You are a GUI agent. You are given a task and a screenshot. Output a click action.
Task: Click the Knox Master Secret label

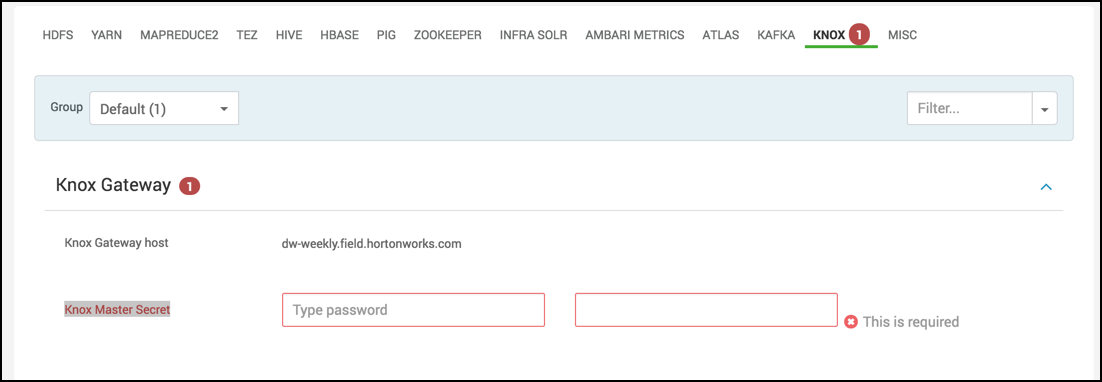click(x=117, y=309)
